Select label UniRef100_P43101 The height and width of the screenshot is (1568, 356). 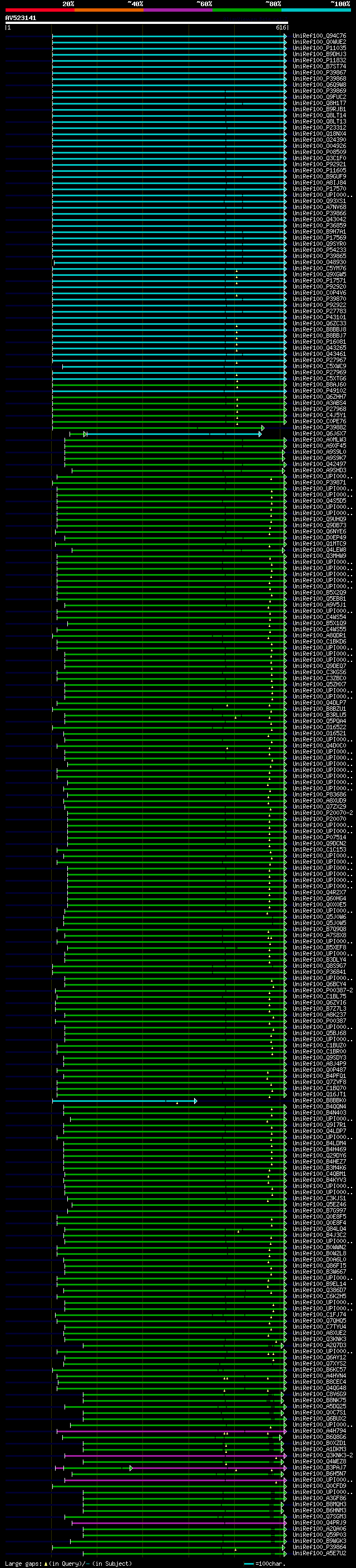click(x=319, y=318)
